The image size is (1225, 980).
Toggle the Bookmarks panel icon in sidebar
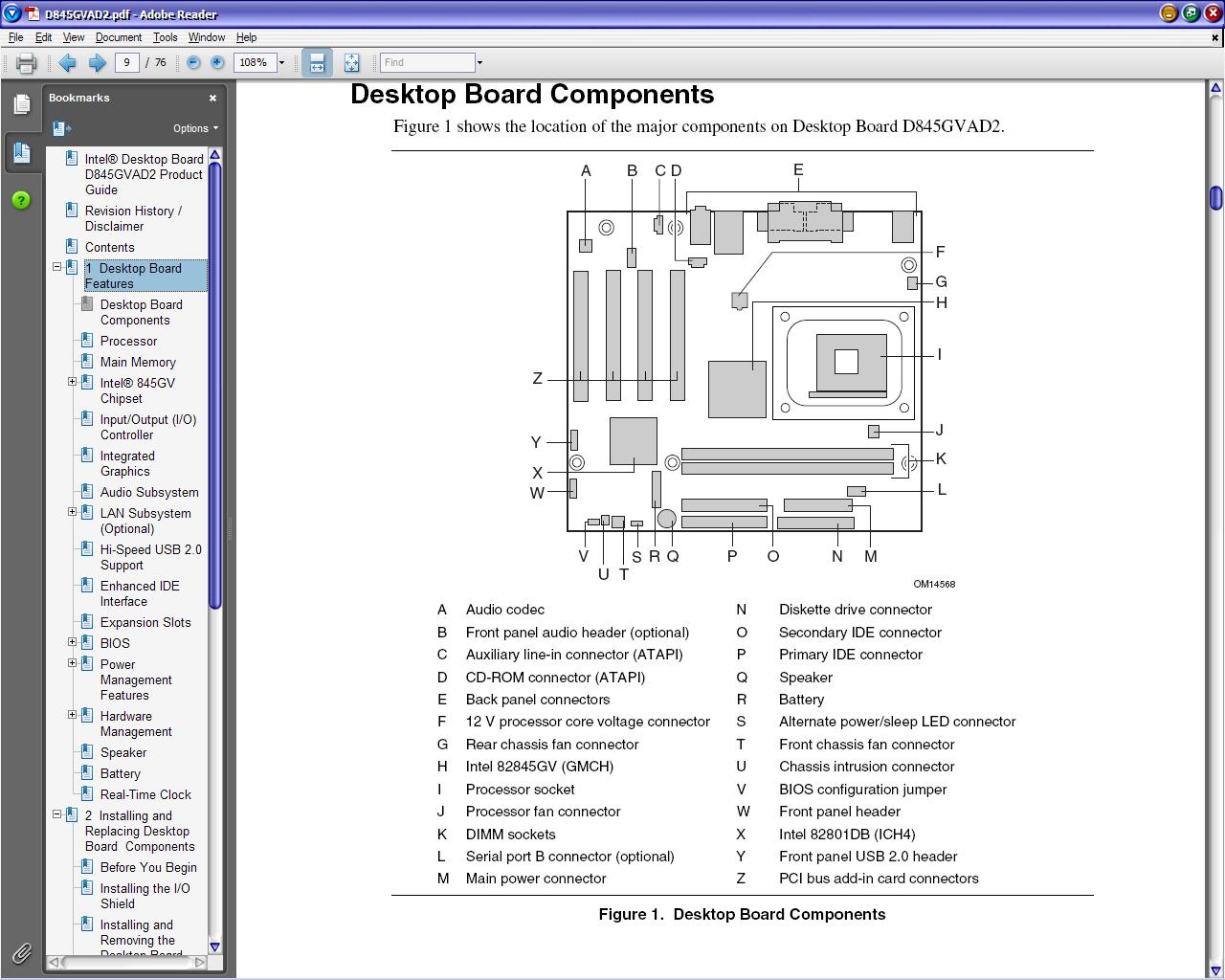[21, 152]
